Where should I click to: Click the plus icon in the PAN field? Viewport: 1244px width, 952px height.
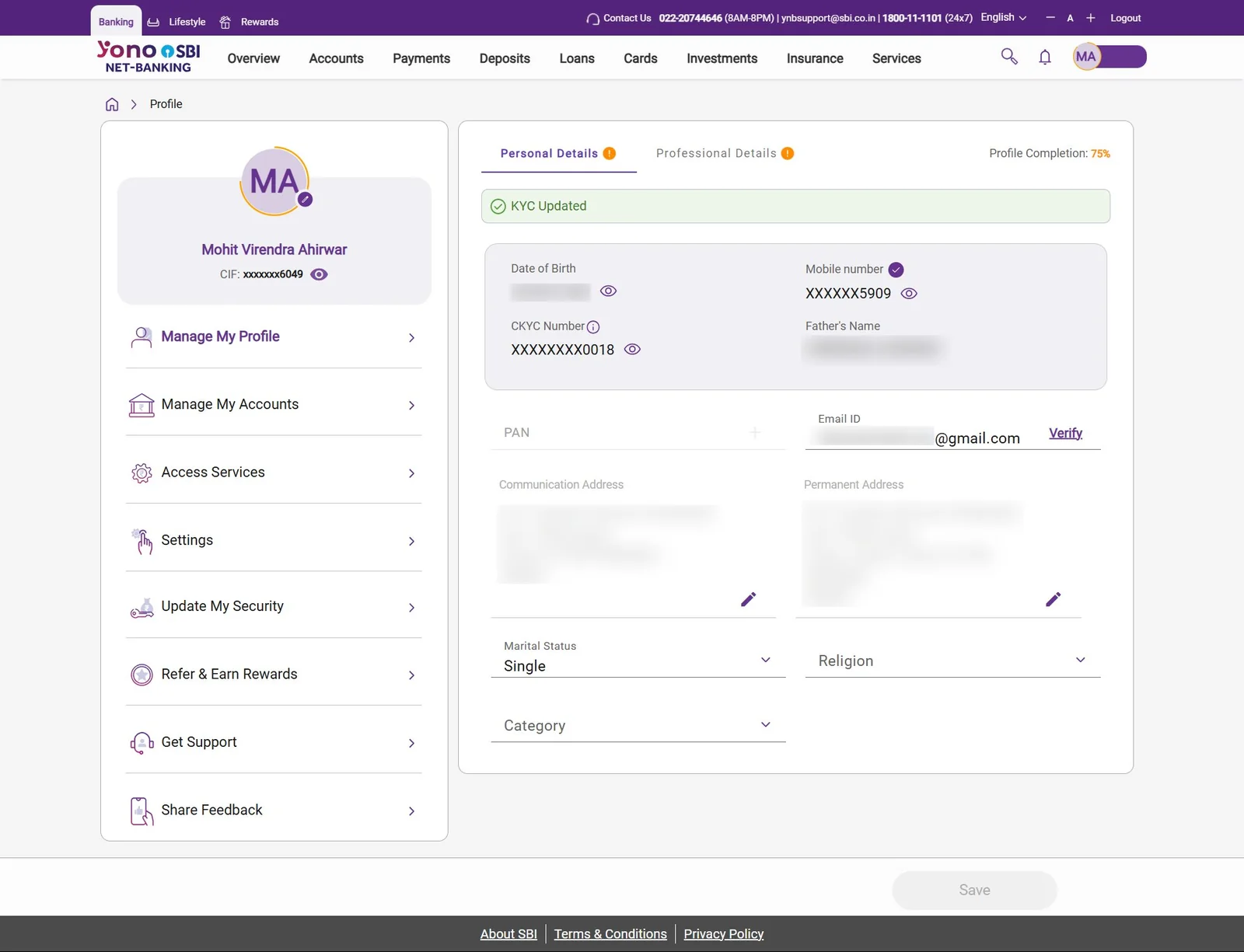coord(755,432)
